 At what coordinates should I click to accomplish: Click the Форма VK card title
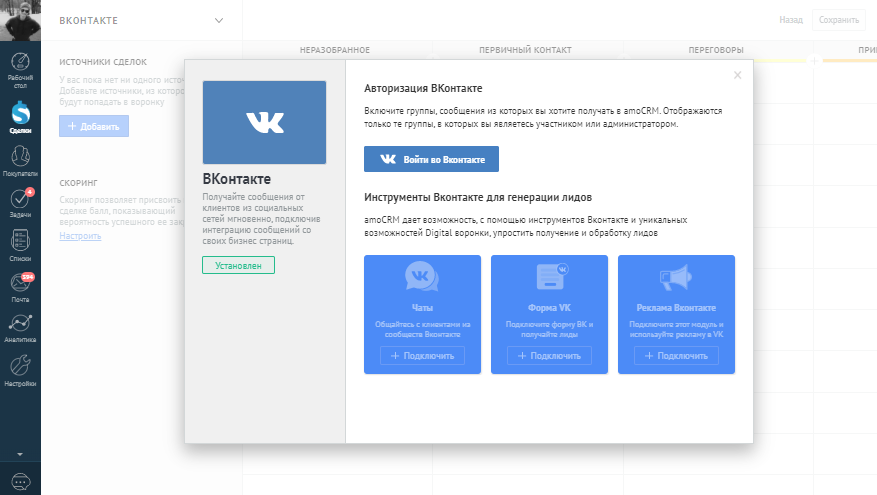click(549, 308)
